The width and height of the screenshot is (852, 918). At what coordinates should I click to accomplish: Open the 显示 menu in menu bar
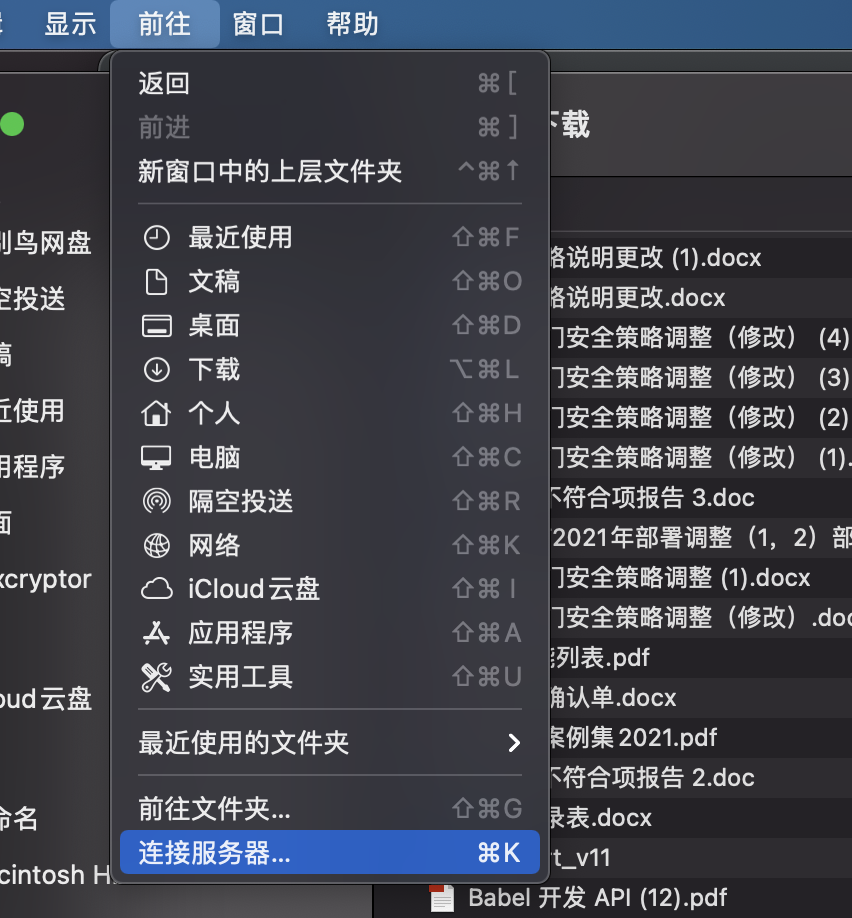(x=70, y=24)
